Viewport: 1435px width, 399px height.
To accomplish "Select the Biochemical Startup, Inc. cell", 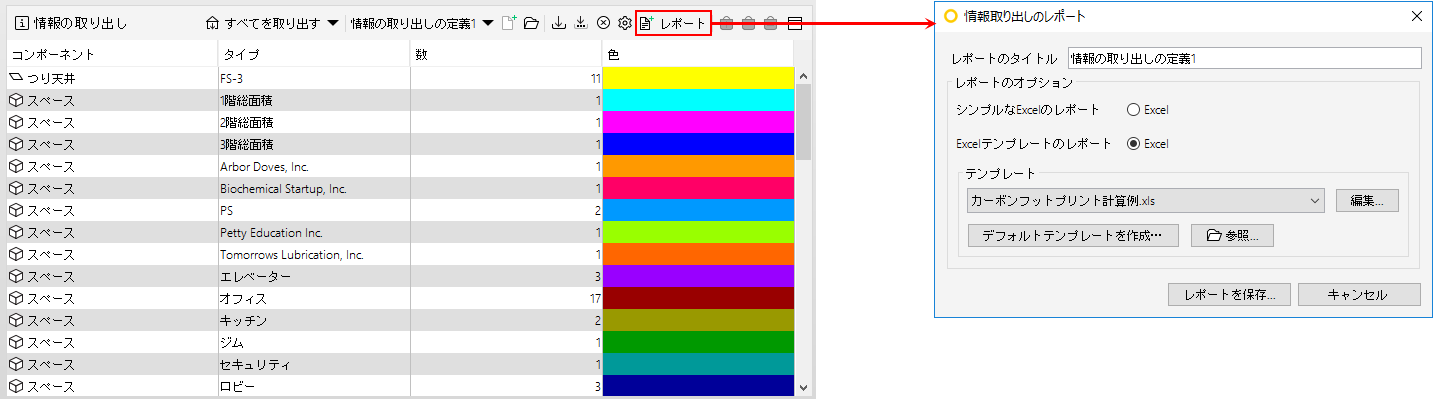I will pyautogui.click(x=314, y=188).
